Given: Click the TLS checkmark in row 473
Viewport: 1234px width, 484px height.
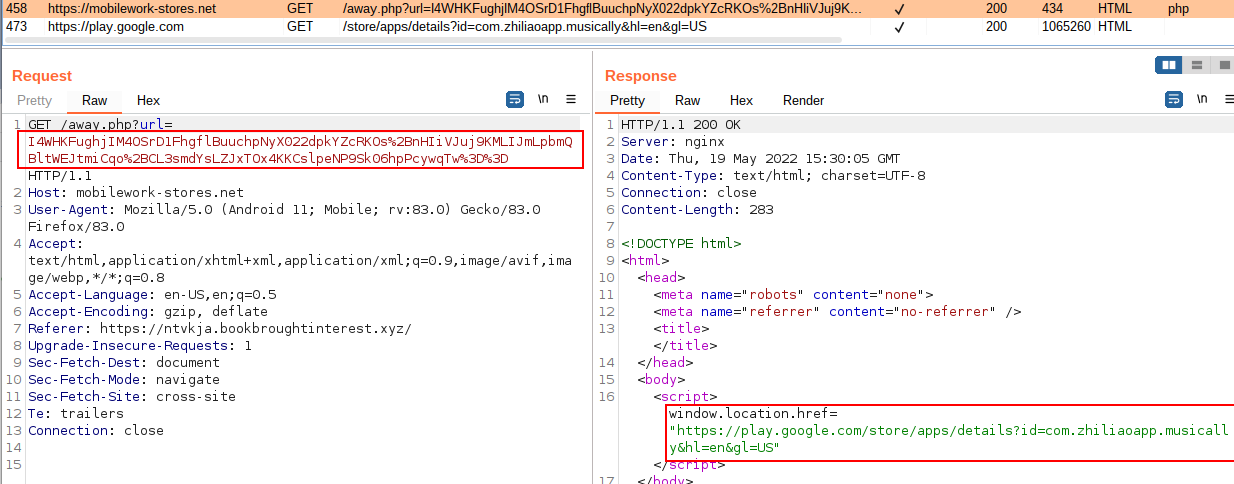Looking at the screenshot, I should pos(900,27).
